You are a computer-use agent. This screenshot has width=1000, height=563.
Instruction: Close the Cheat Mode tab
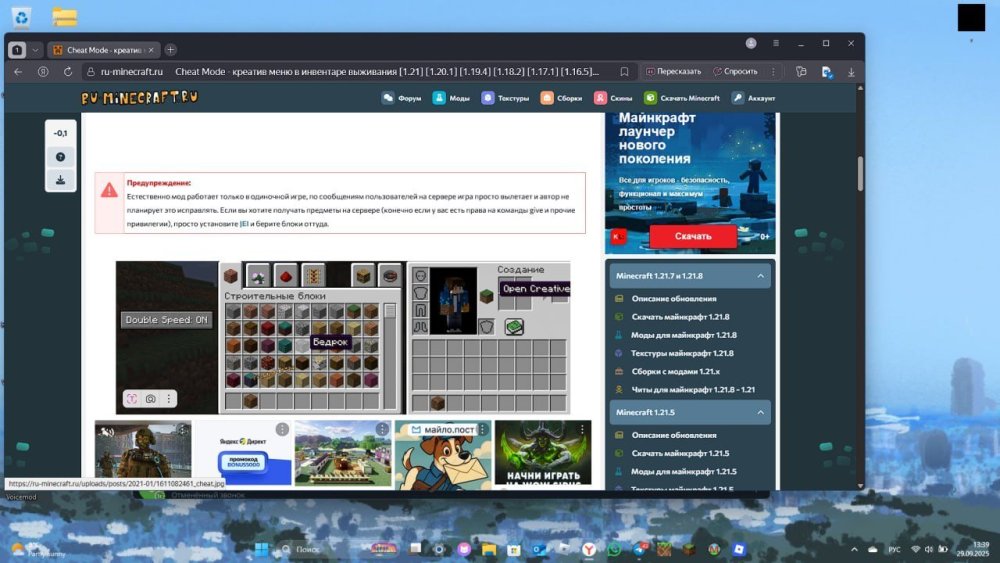click(151, 50)
